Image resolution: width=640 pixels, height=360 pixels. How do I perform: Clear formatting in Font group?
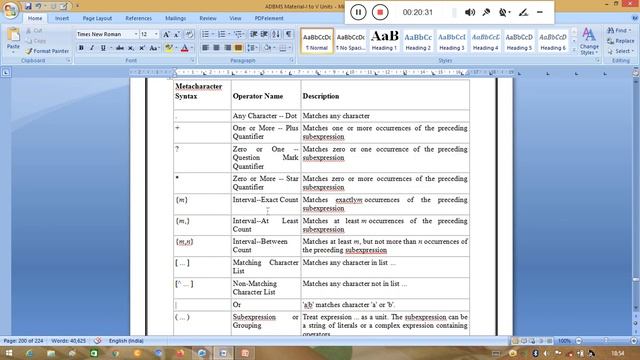pyautogui.click(x=189, y=34)
